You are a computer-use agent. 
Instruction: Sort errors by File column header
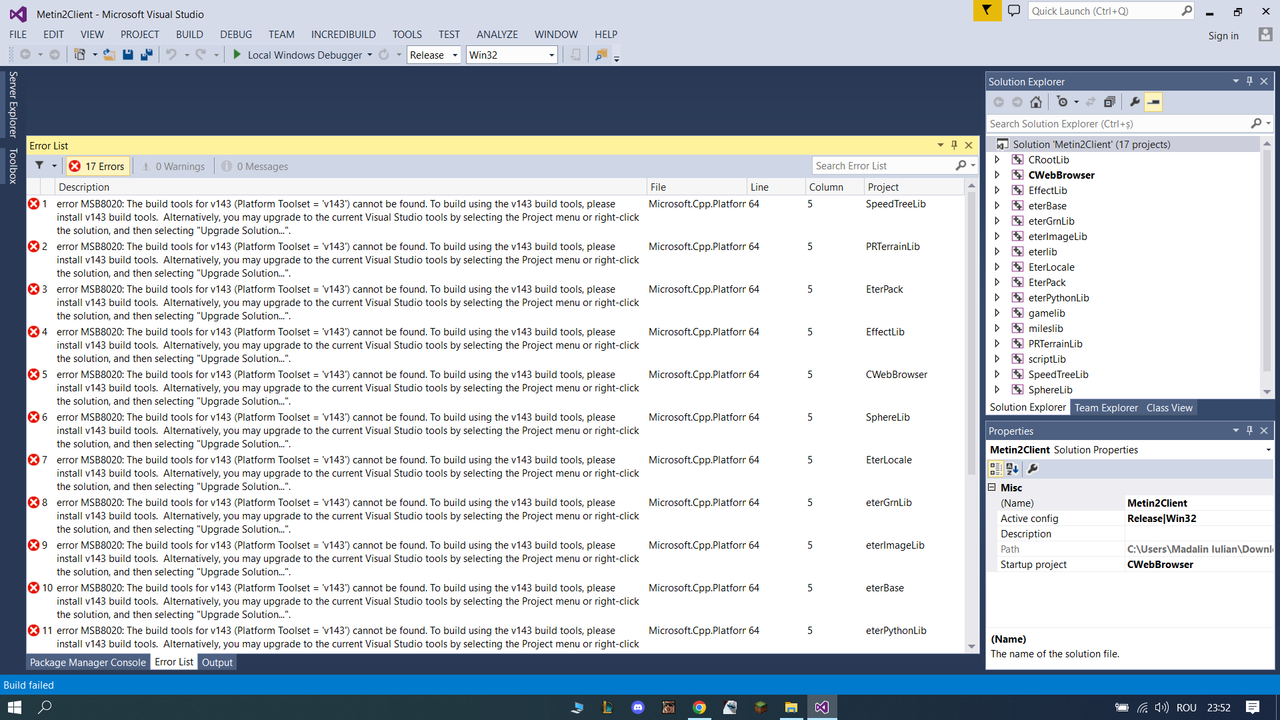(697, 187)
